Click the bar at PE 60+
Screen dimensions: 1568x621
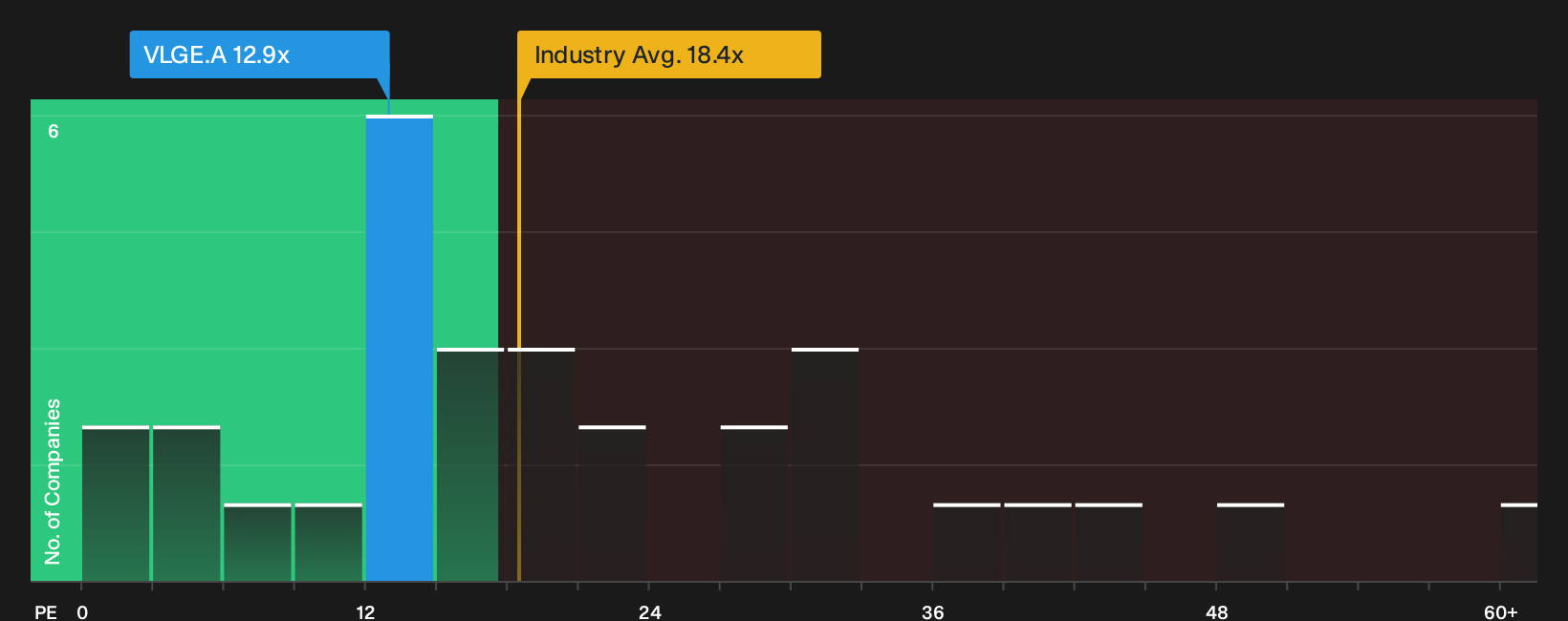(x=1519, y=542)
